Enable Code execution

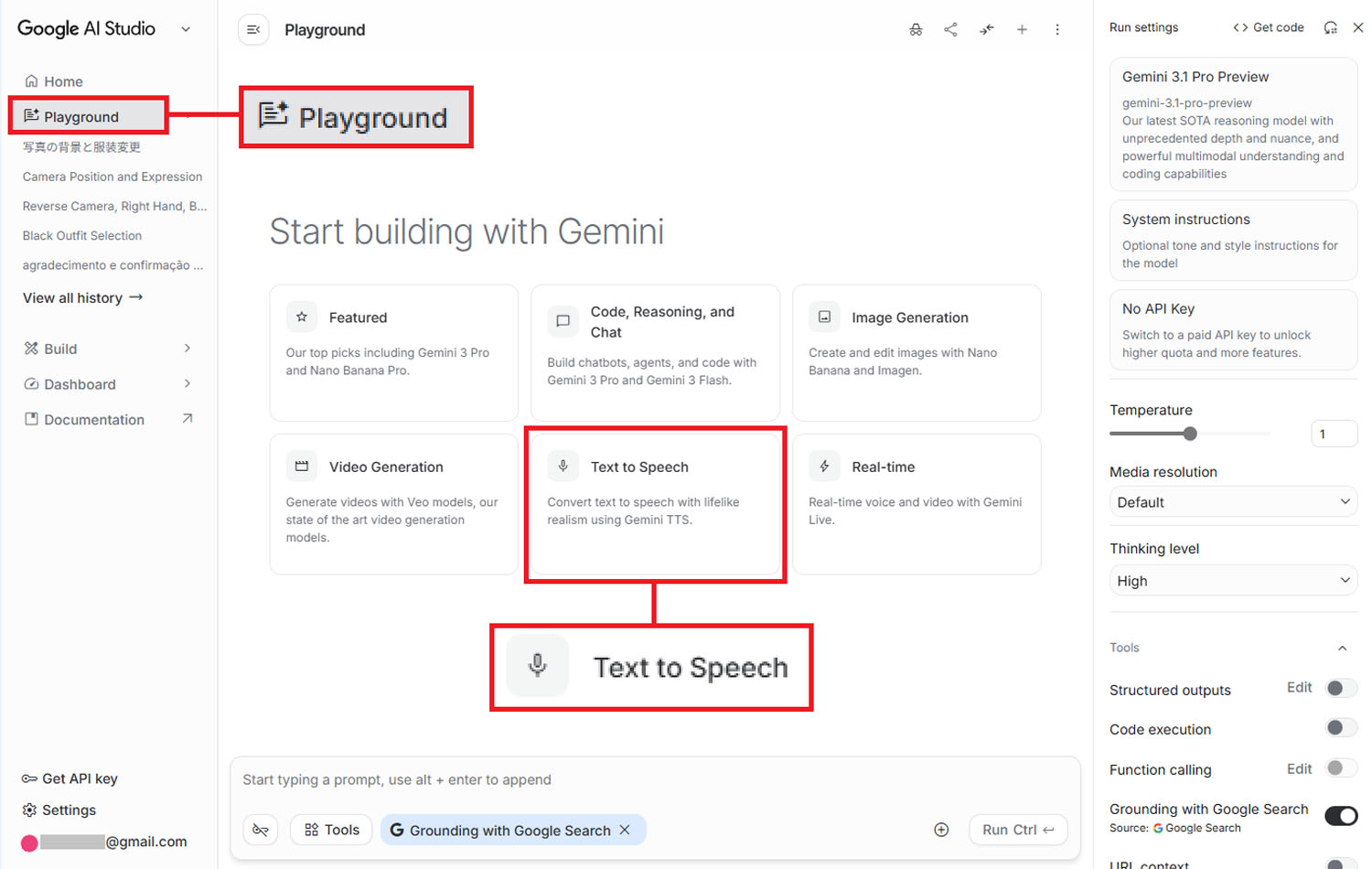pyautogui.click(x=1341, y=727)
